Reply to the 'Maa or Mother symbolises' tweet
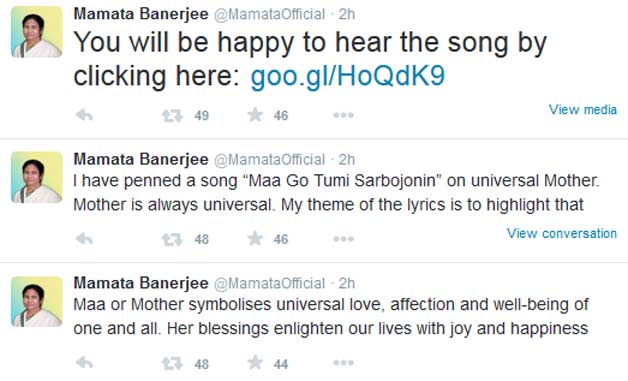This screenshot has width=628, height=381. 84,363
